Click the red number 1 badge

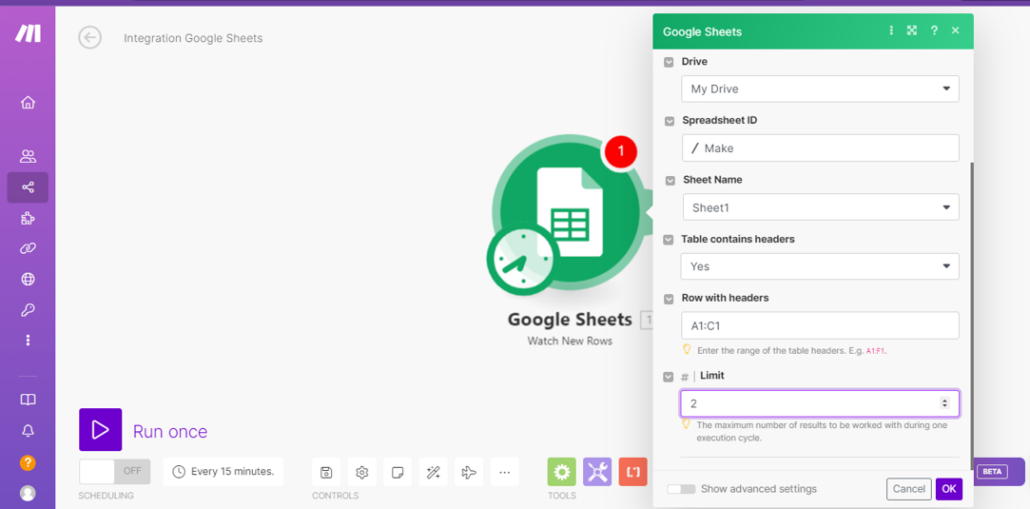tap(621, 152)
